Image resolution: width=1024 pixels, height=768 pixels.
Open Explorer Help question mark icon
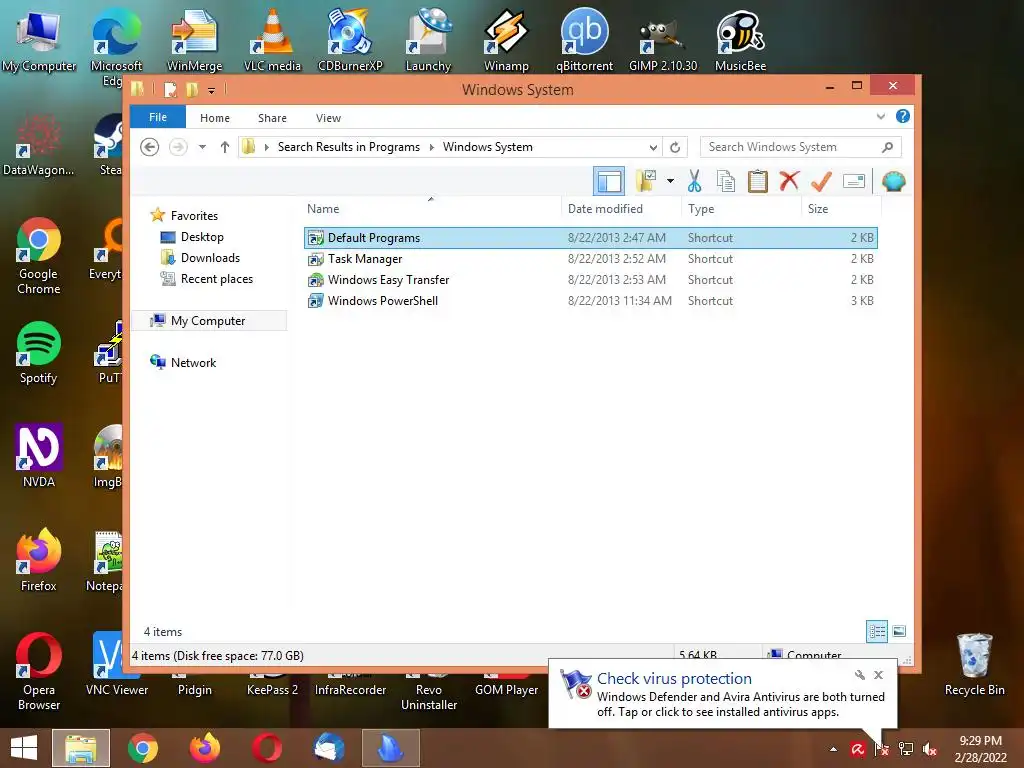tap(903, 116)
